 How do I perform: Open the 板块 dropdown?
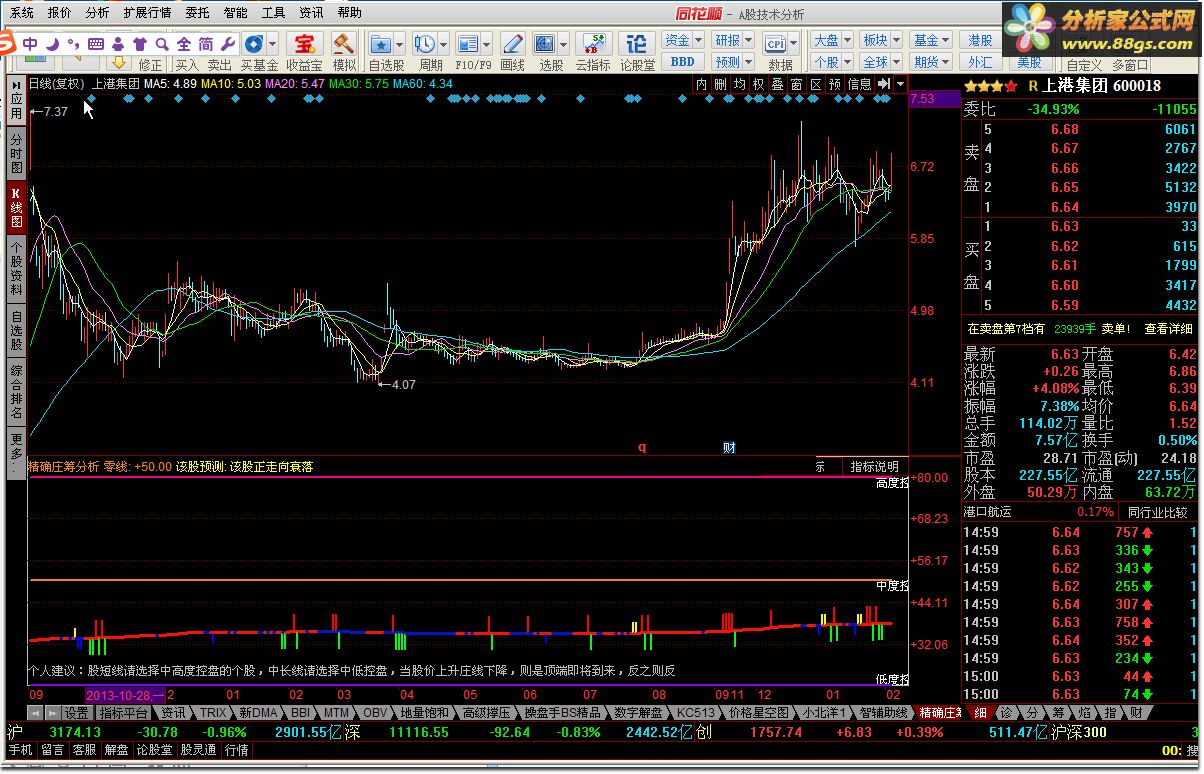tap(880, 40)
